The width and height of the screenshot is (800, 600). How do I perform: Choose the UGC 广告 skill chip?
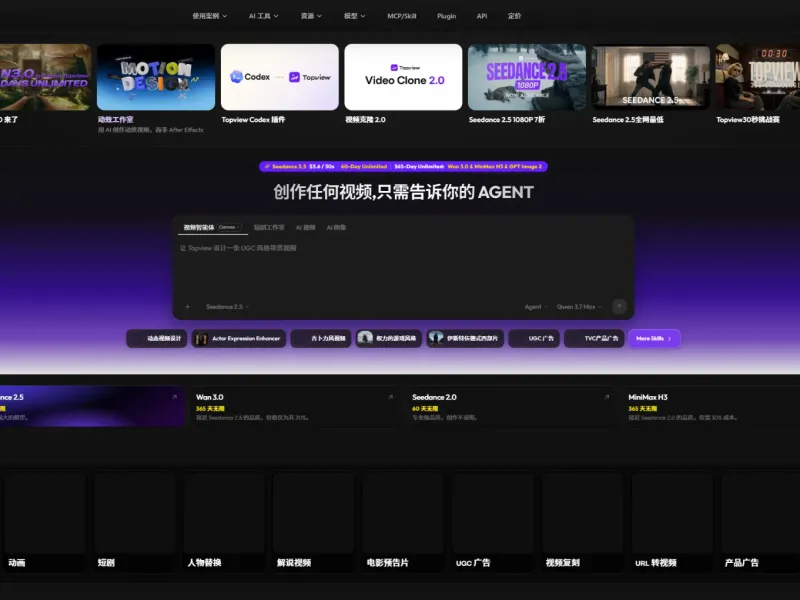pos(534,338)
